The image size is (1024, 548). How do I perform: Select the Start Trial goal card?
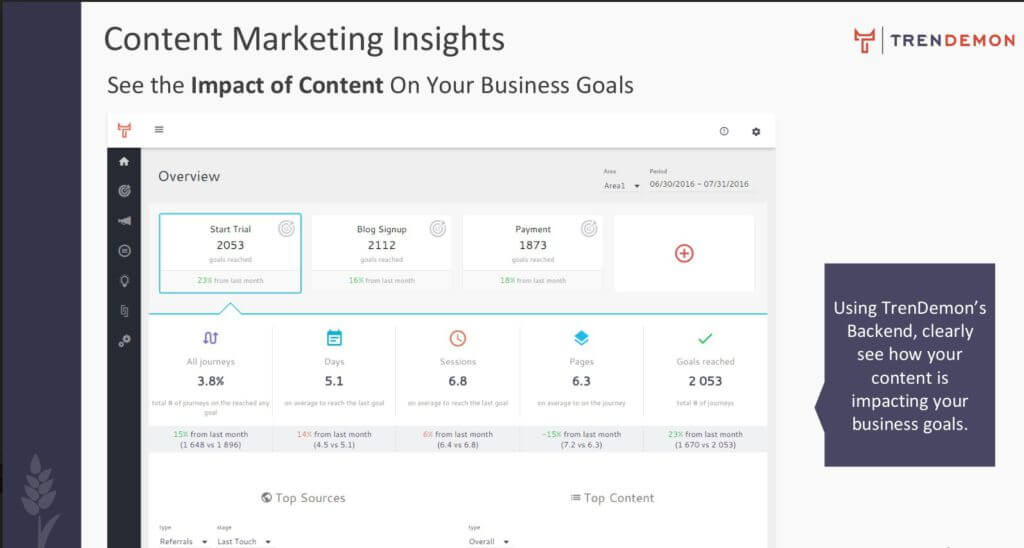[230, 253]
